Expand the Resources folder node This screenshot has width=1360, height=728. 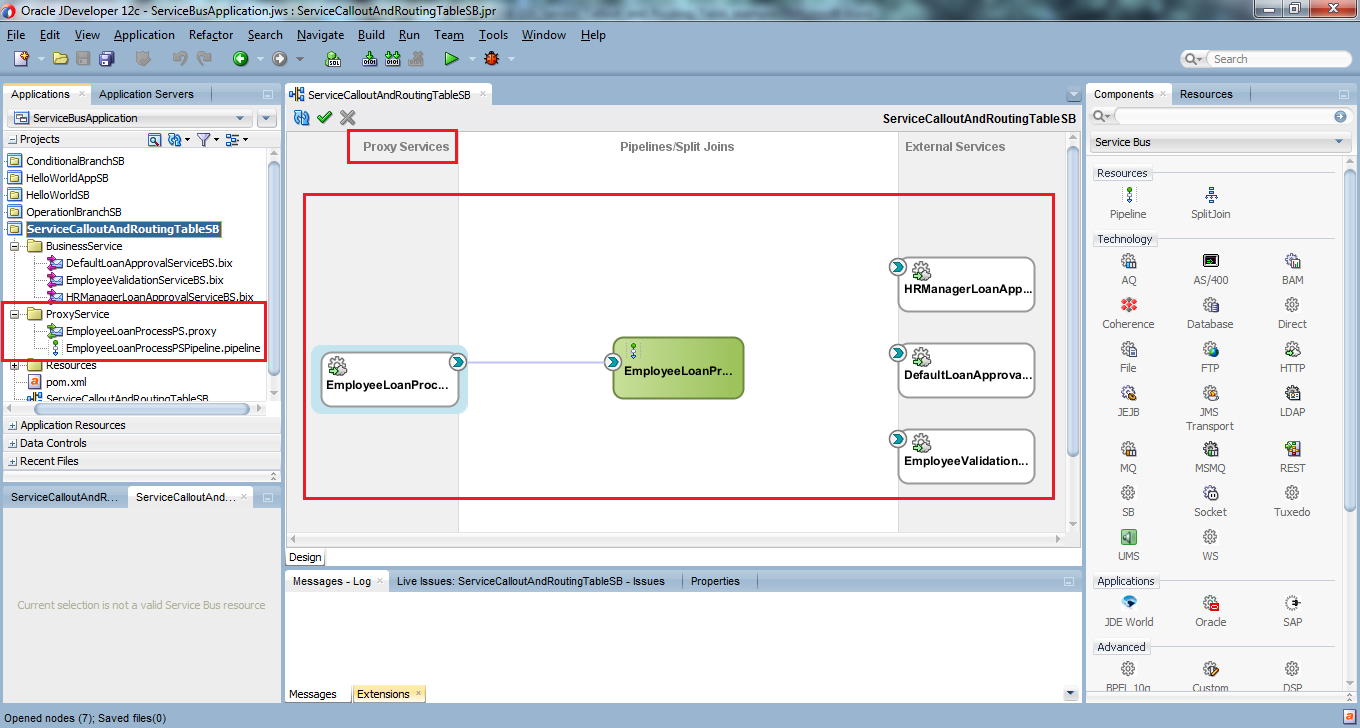tap(15, 365)
